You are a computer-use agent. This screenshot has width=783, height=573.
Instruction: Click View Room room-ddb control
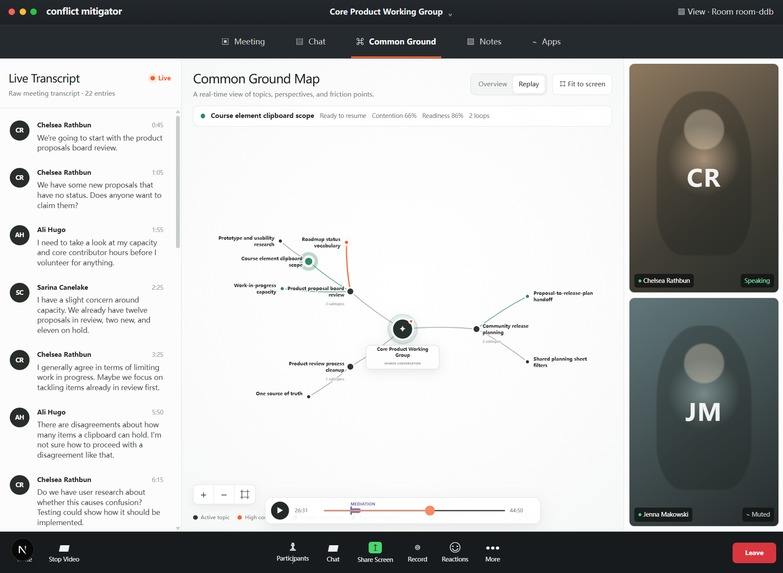(x=725, y=11)
